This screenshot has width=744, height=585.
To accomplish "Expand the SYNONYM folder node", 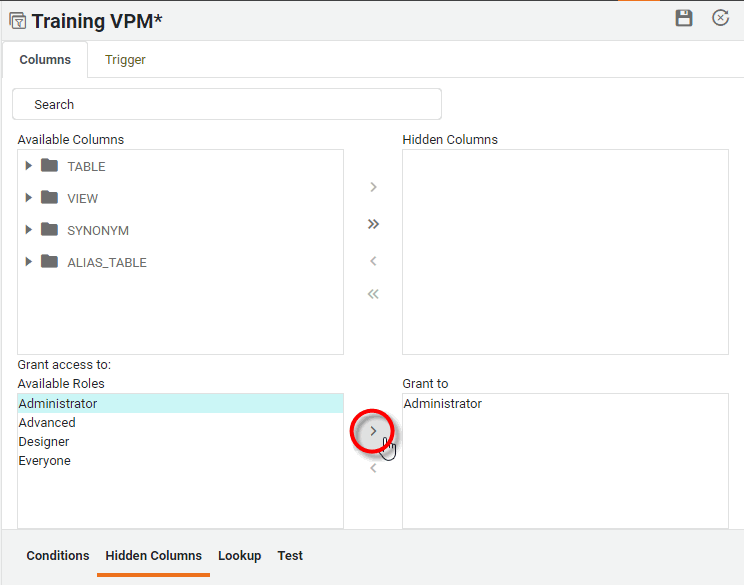I will [x=29, y=230].
